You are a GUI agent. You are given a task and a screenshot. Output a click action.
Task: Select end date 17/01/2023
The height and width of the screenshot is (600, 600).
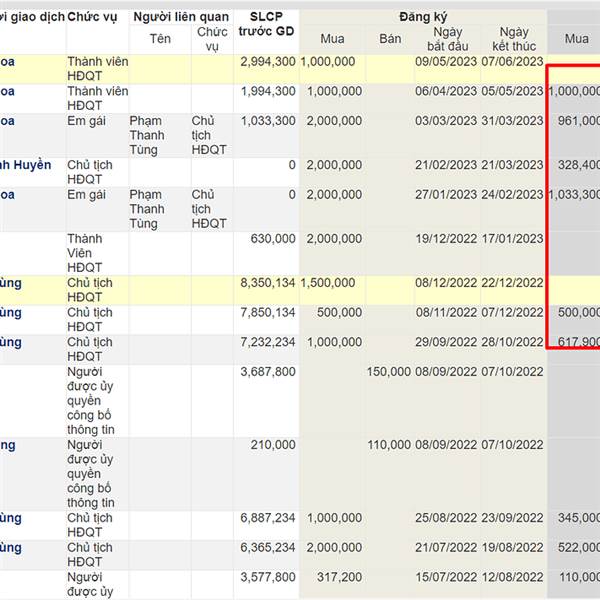pos(512,239)
